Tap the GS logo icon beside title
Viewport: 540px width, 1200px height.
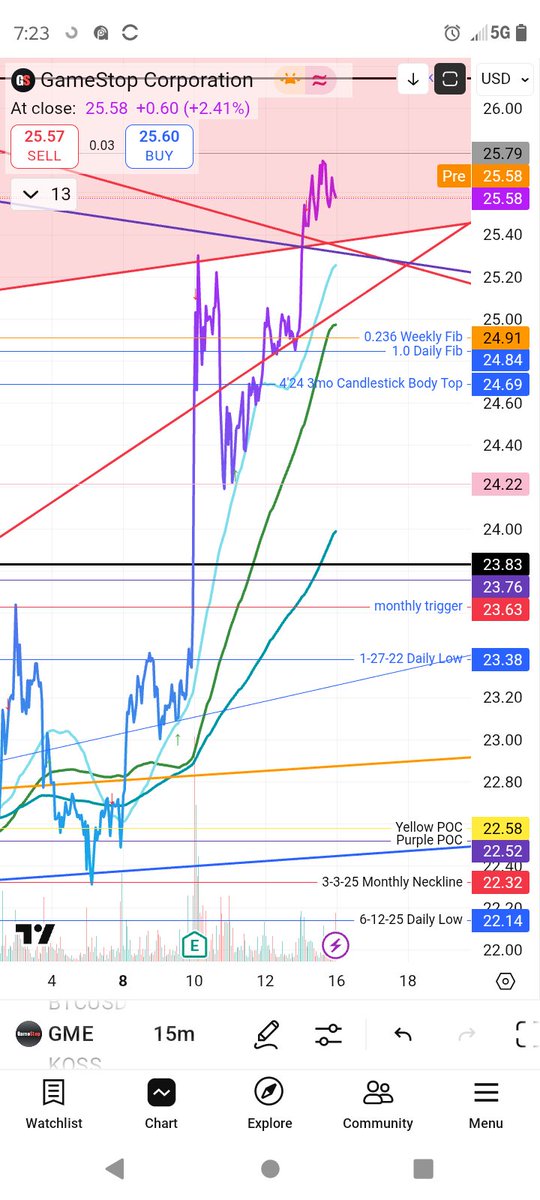coord(23,80)
